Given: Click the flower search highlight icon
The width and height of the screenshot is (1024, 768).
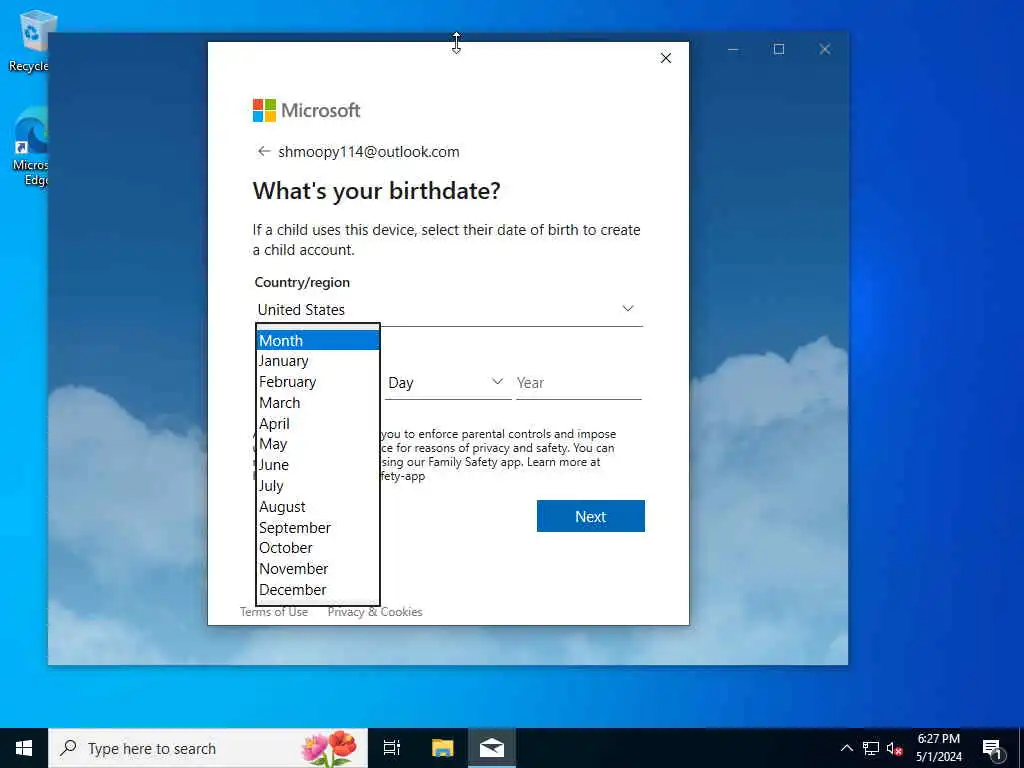Looking at the screenshot, I should tap(330, 748).
